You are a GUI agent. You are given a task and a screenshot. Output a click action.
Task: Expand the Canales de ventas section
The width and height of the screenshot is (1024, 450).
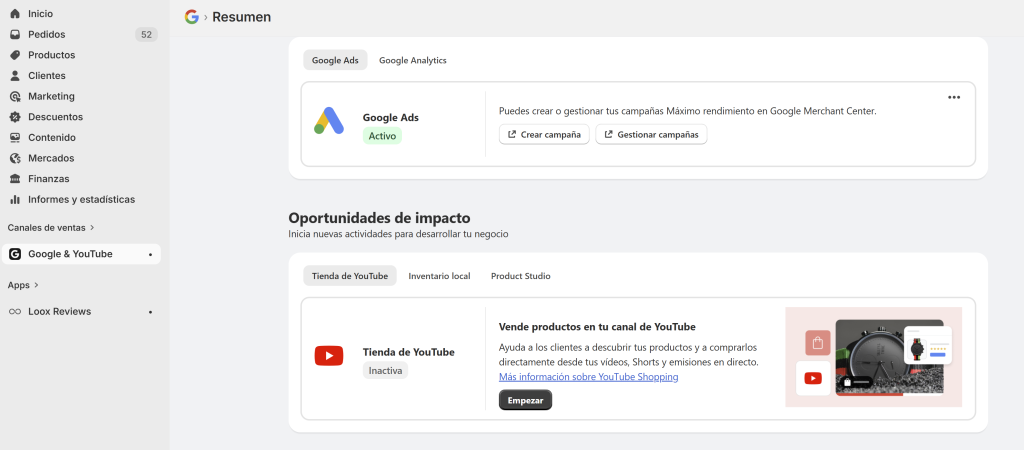click(91, 228)
